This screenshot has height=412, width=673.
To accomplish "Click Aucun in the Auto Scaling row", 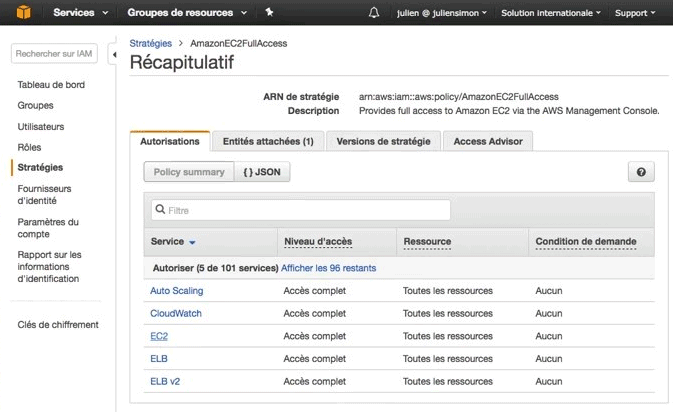I will coord(549,291).
